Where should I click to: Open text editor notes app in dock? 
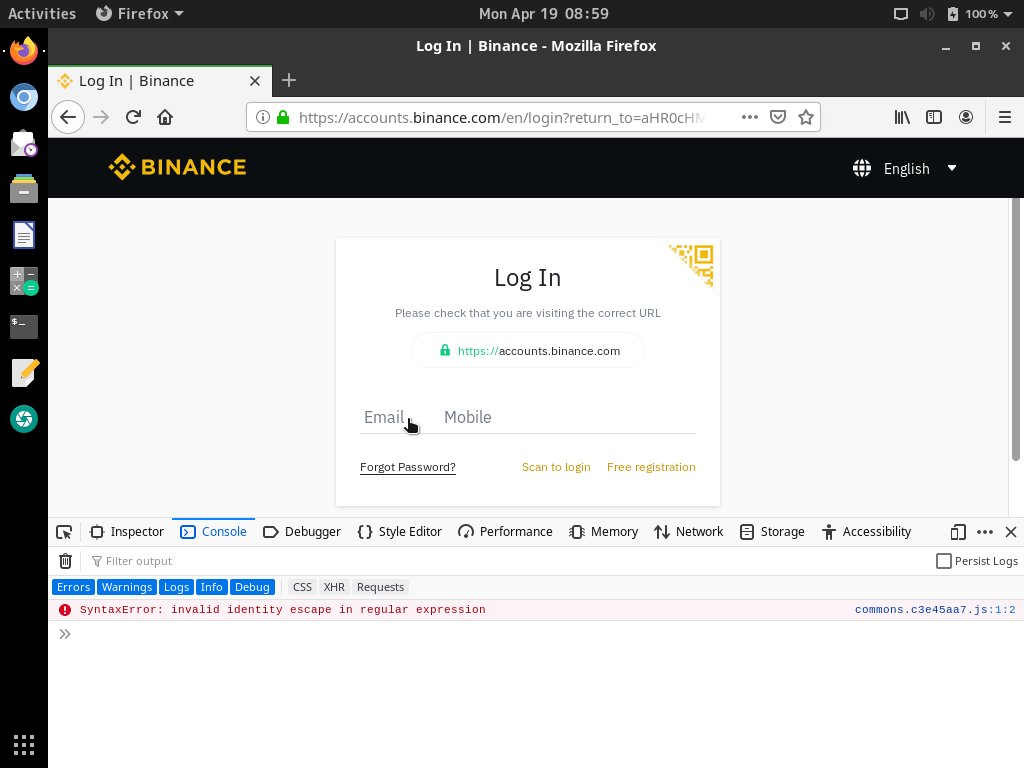(24, 373)
